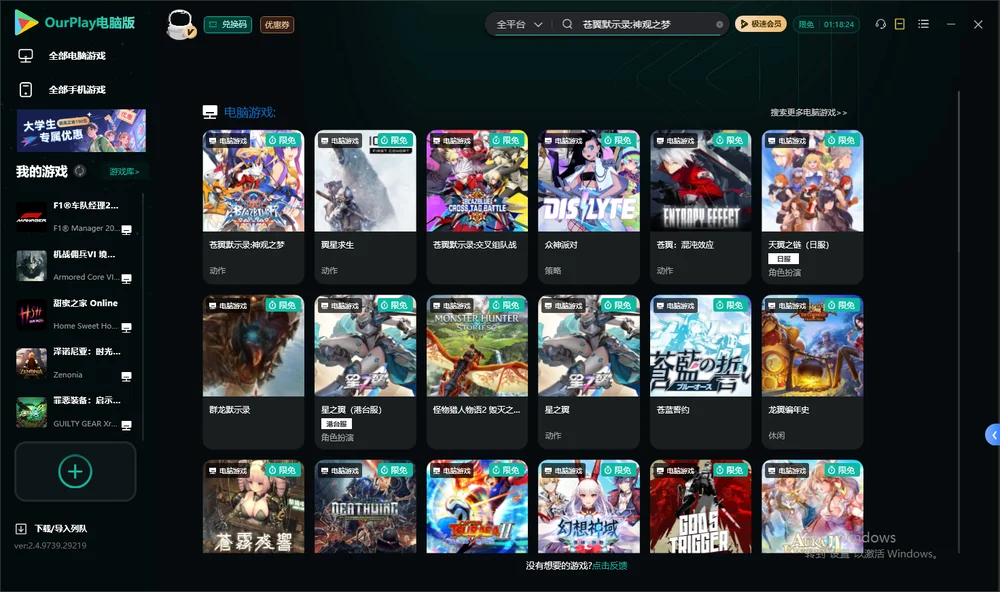Click the 优惠券 coupon button
Screen dimensions: 1000x592
pos(277,25)
